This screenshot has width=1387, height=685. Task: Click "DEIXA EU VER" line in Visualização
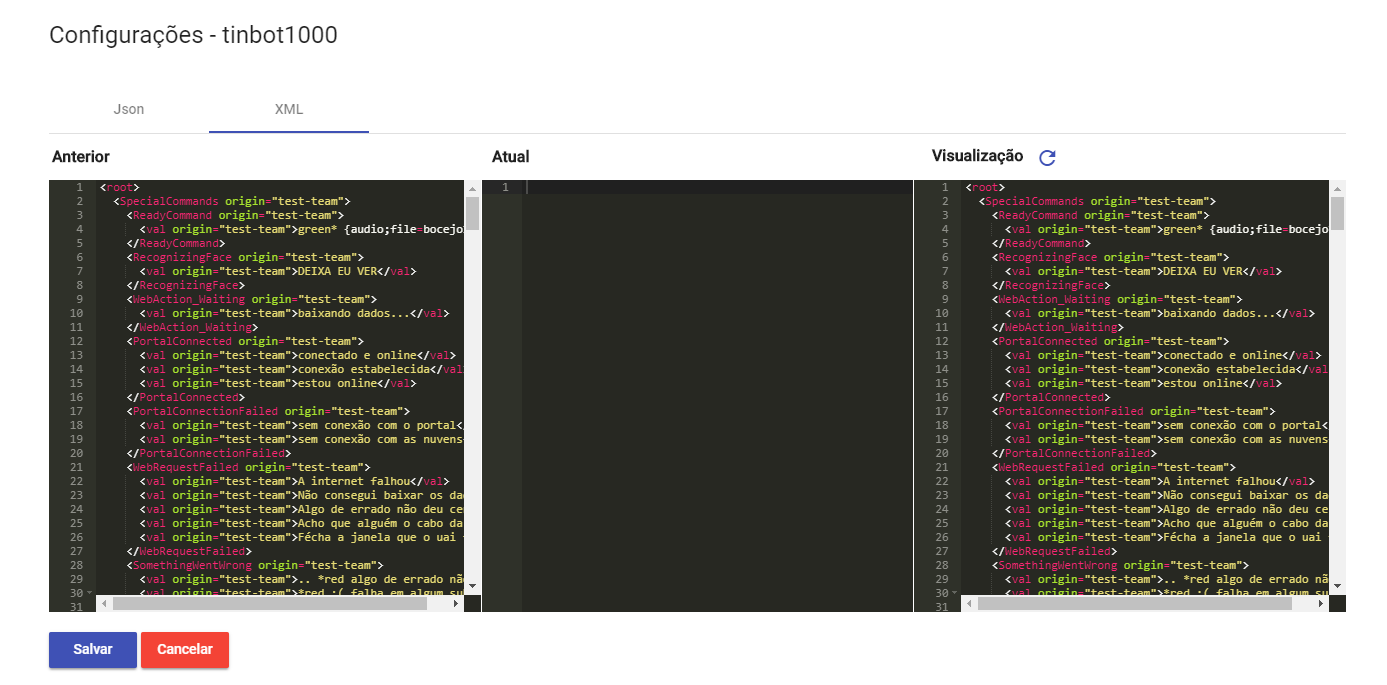1143,271
